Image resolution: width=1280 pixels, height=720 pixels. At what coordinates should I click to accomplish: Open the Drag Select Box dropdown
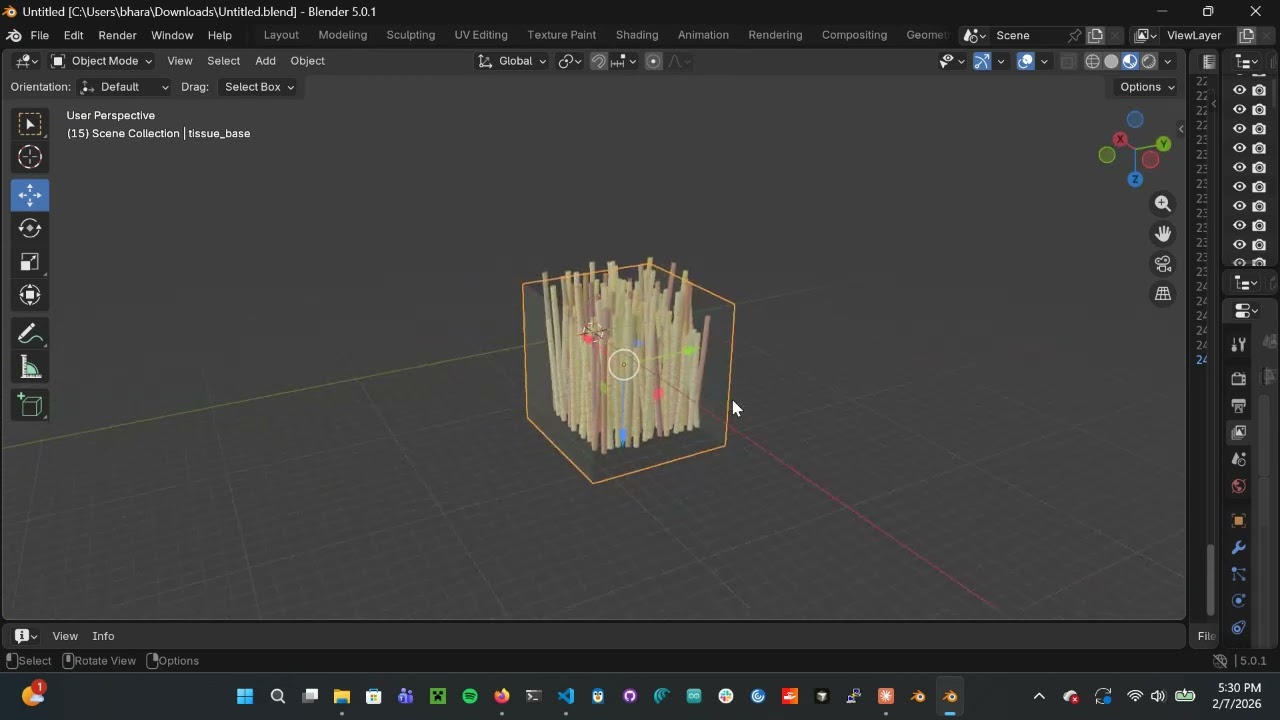tap(258, 87)
